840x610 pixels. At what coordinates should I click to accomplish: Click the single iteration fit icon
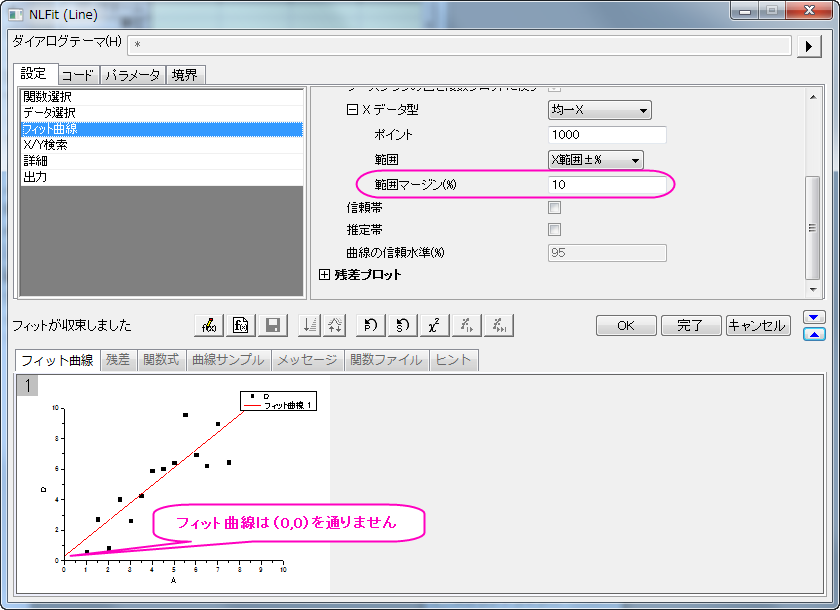click(x=467, y=325)
